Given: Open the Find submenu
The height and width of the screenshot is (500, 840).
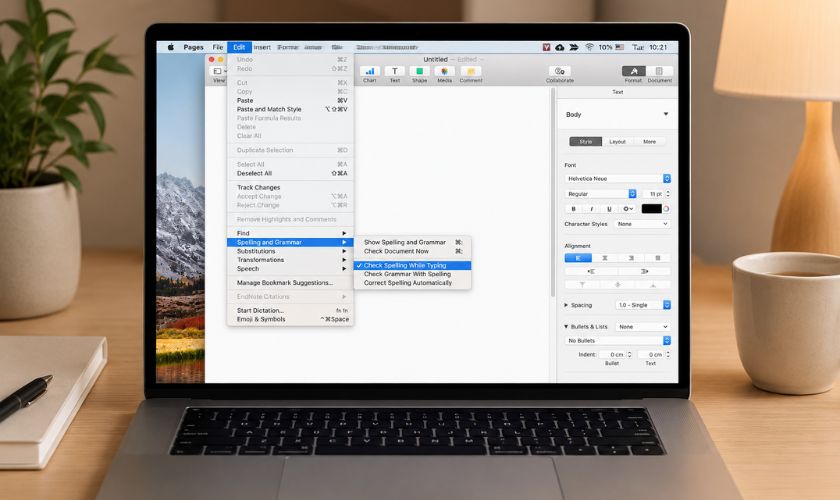Looking at the screenshot, I should (290, 234).
